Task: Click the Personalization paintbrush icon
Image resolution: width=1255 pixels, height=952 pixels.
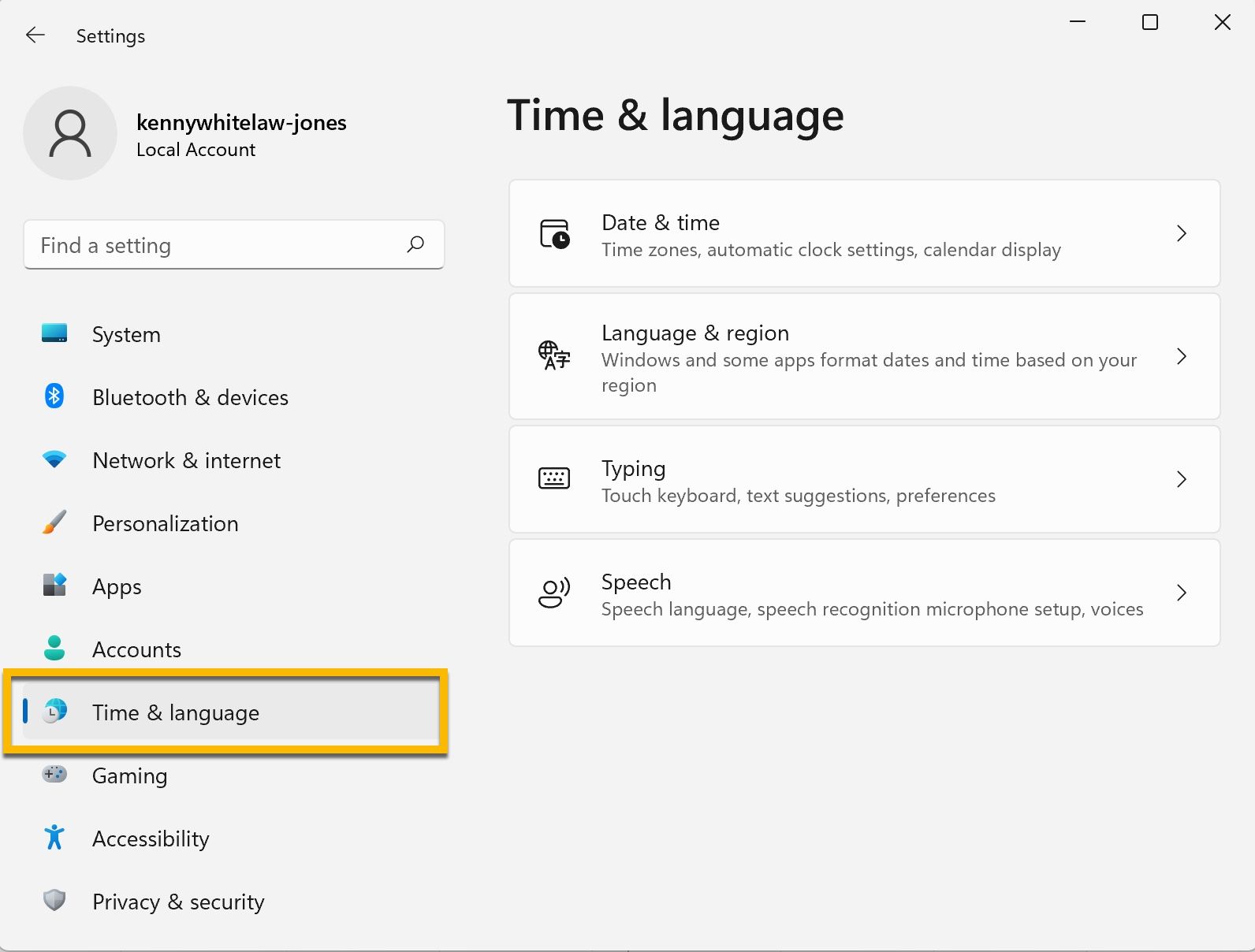Action: 54,522
